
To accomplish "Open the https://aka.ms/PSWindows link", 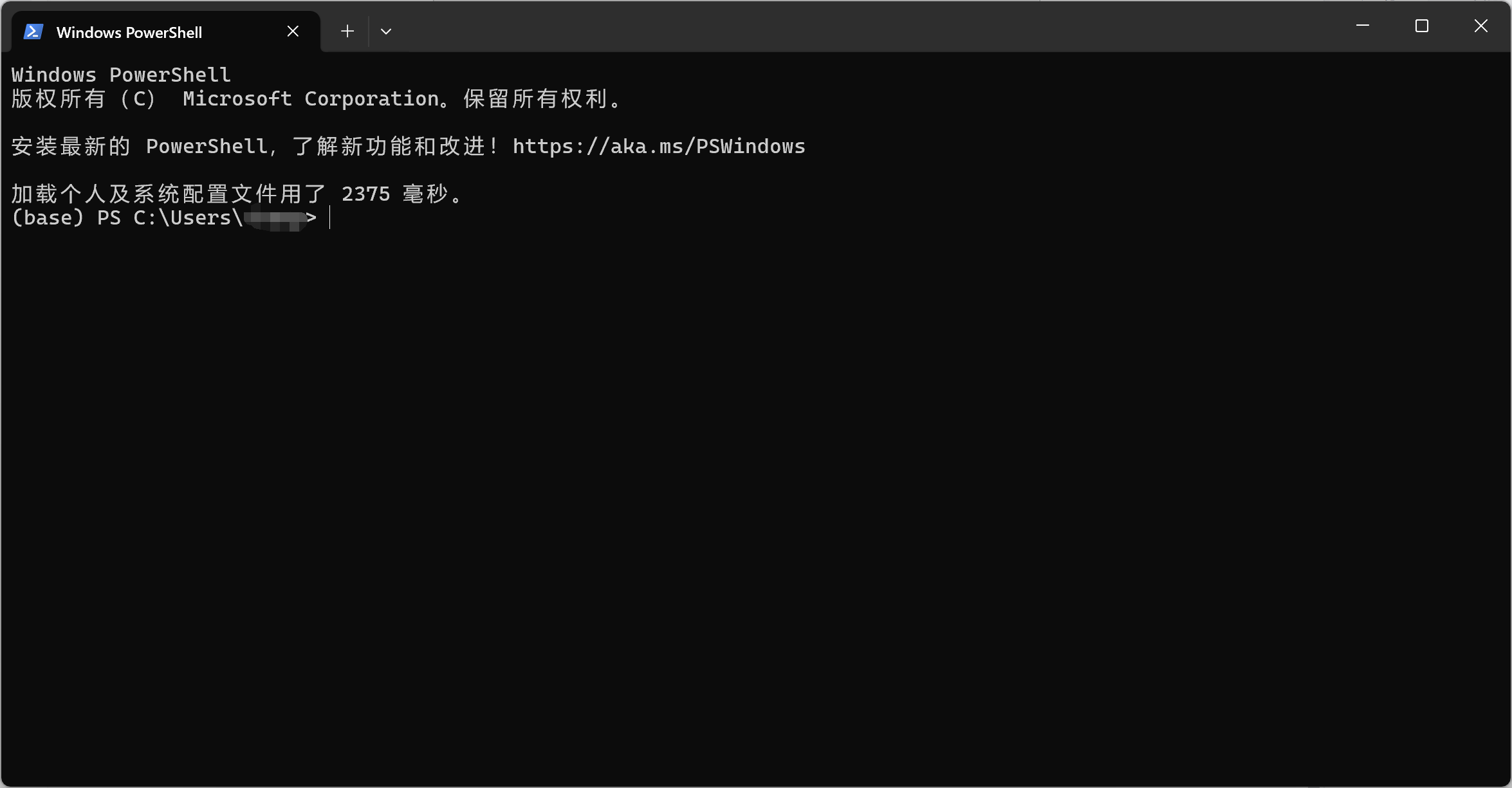I will point(659,147).
